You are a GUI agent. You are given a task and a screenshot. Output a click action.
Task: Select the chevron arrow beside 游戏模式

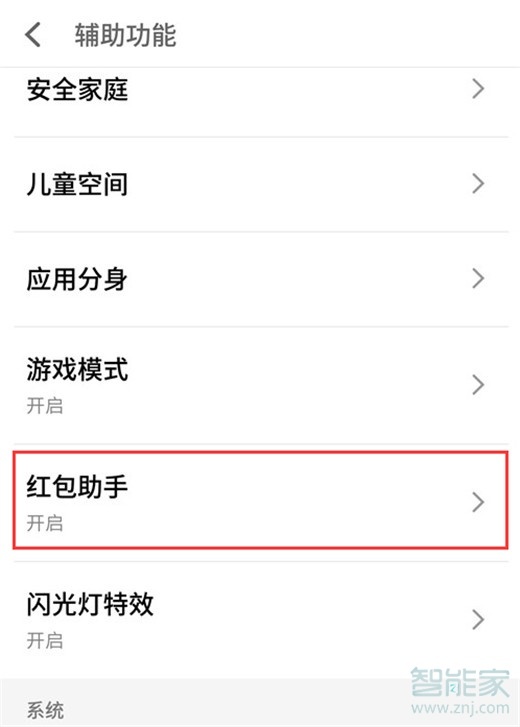pyautogui.click(x=478, y=385)
